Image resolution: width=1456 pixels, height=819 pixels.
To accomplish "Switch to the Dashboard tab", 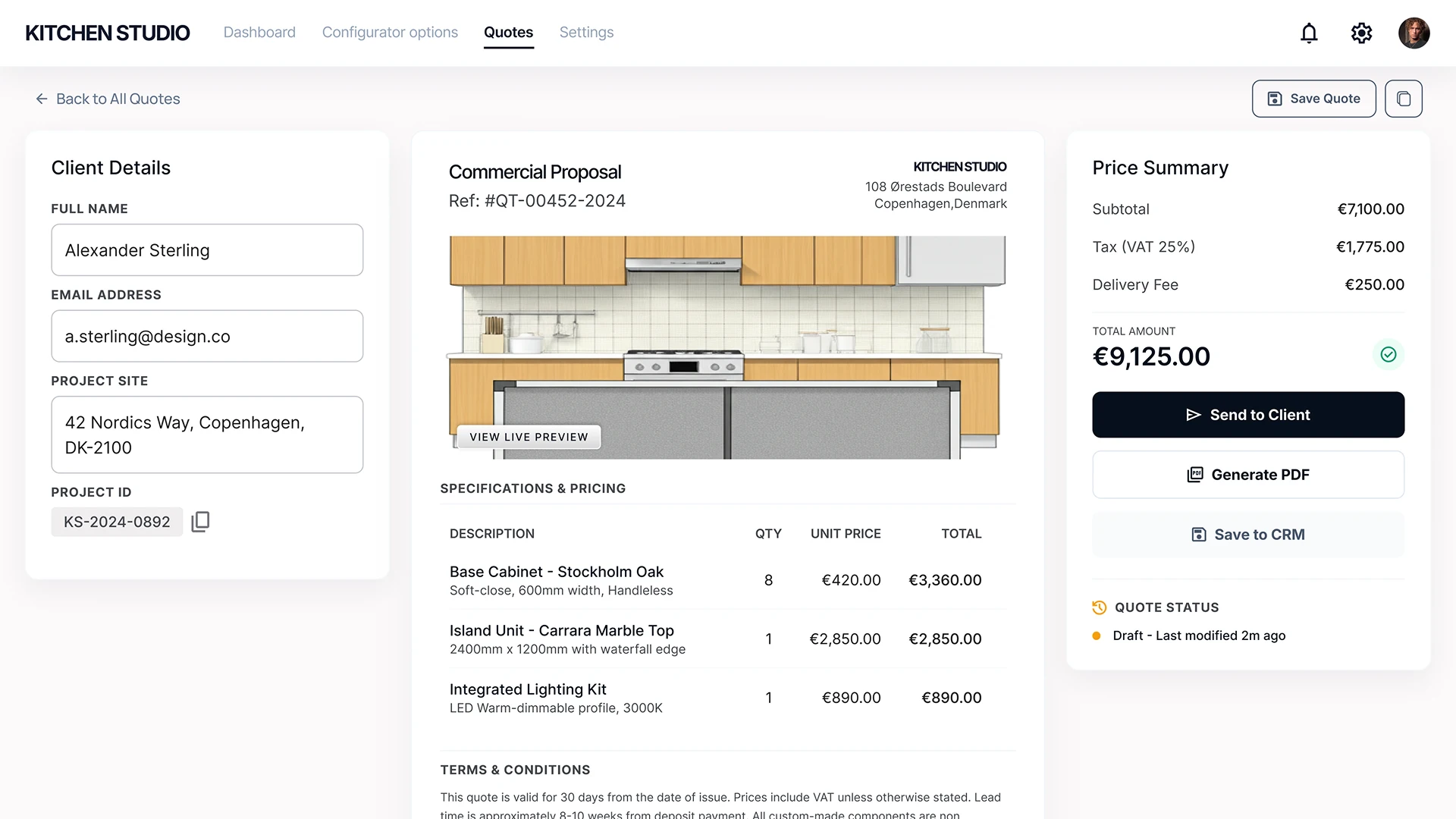I will pos(259,33).
